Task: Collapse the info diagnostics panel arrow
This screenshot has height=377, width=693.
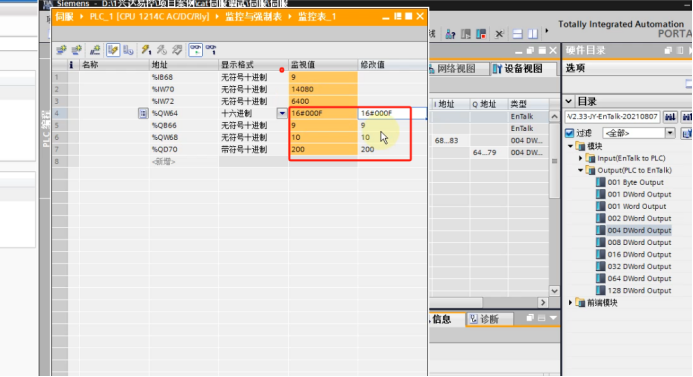Action: click(x=553, y=318)
